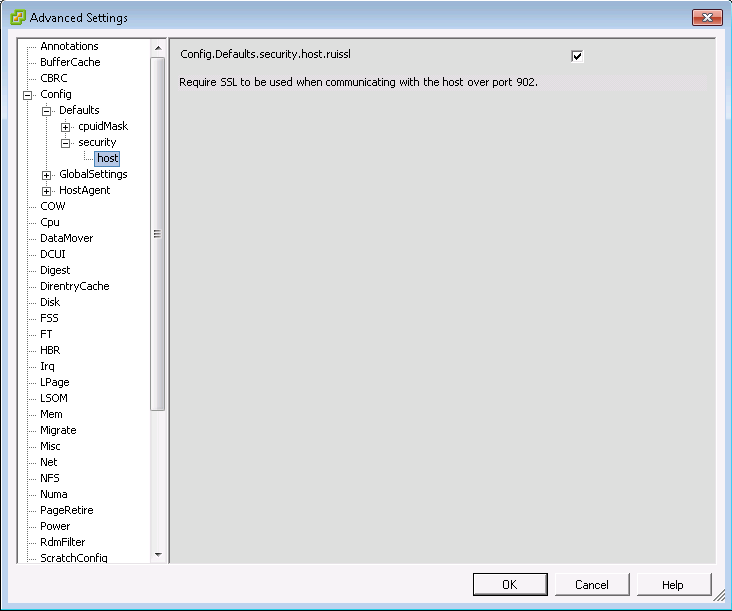The image size is (732, 611).
Task: Close the Advanced Settings dialog
Action: (x=707, y=18)
